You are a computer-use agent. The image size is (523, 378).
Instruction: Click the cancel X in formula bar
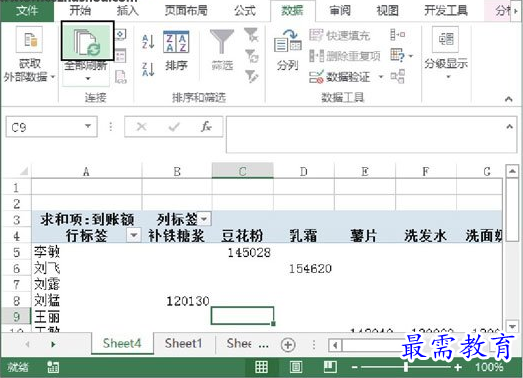pos(141,126)
